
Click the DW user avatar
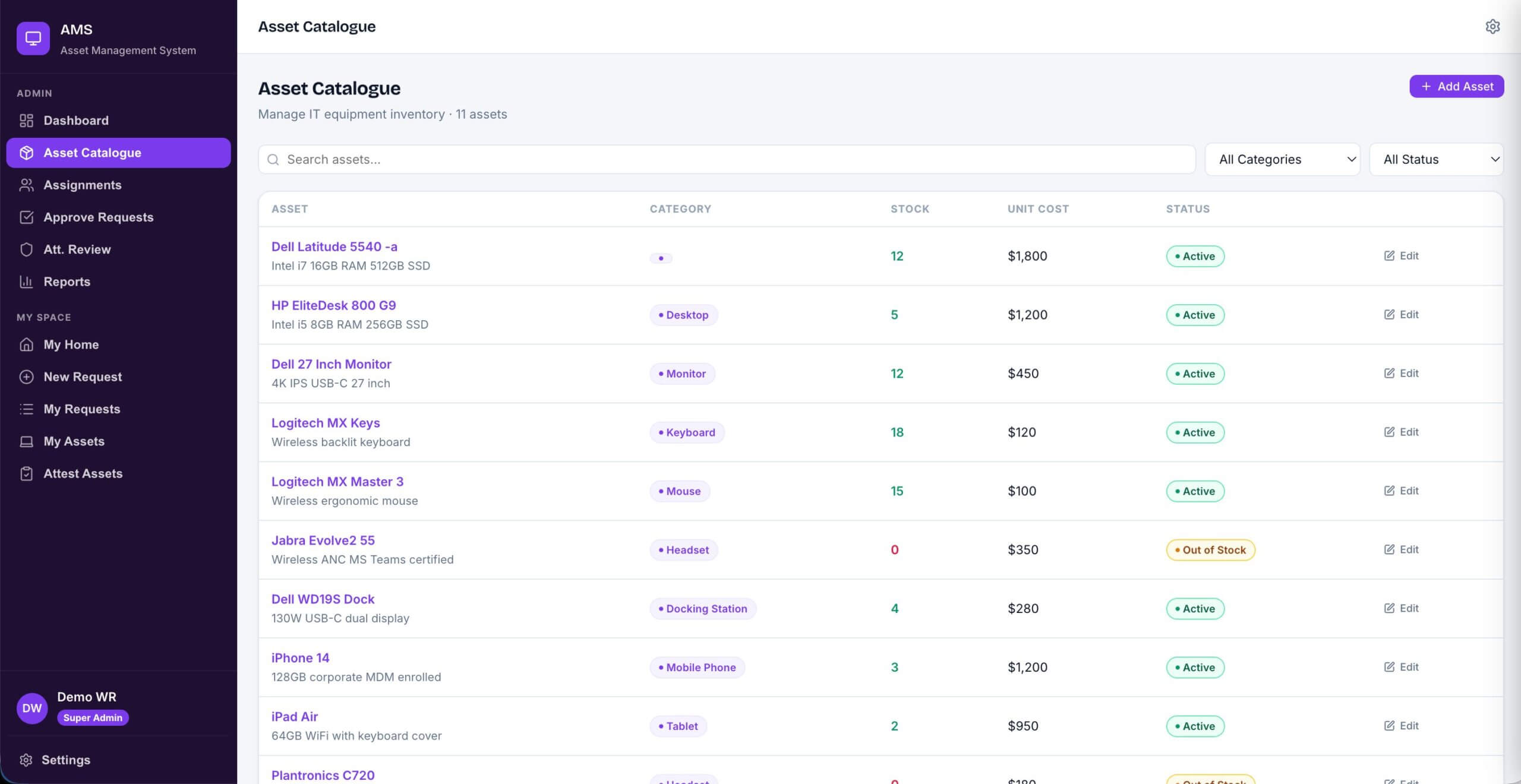(32, 708)
